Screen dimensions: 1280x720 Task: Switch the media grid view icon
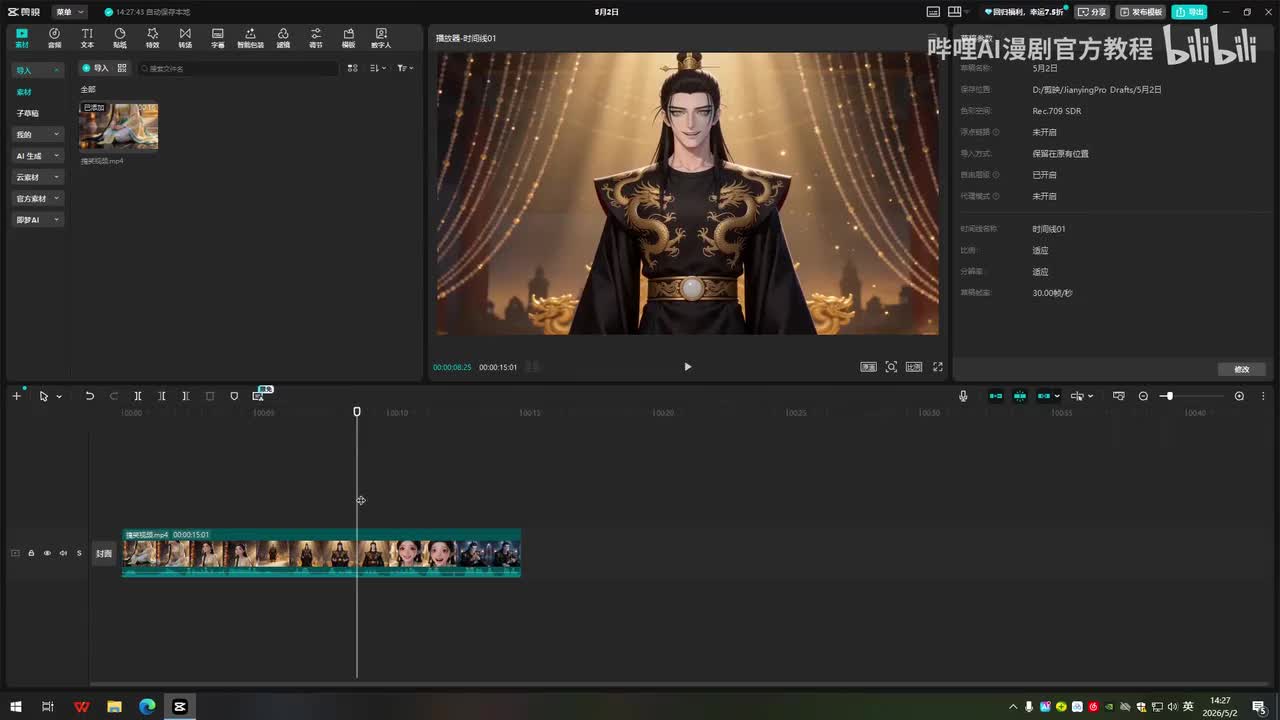coord(352,68)
